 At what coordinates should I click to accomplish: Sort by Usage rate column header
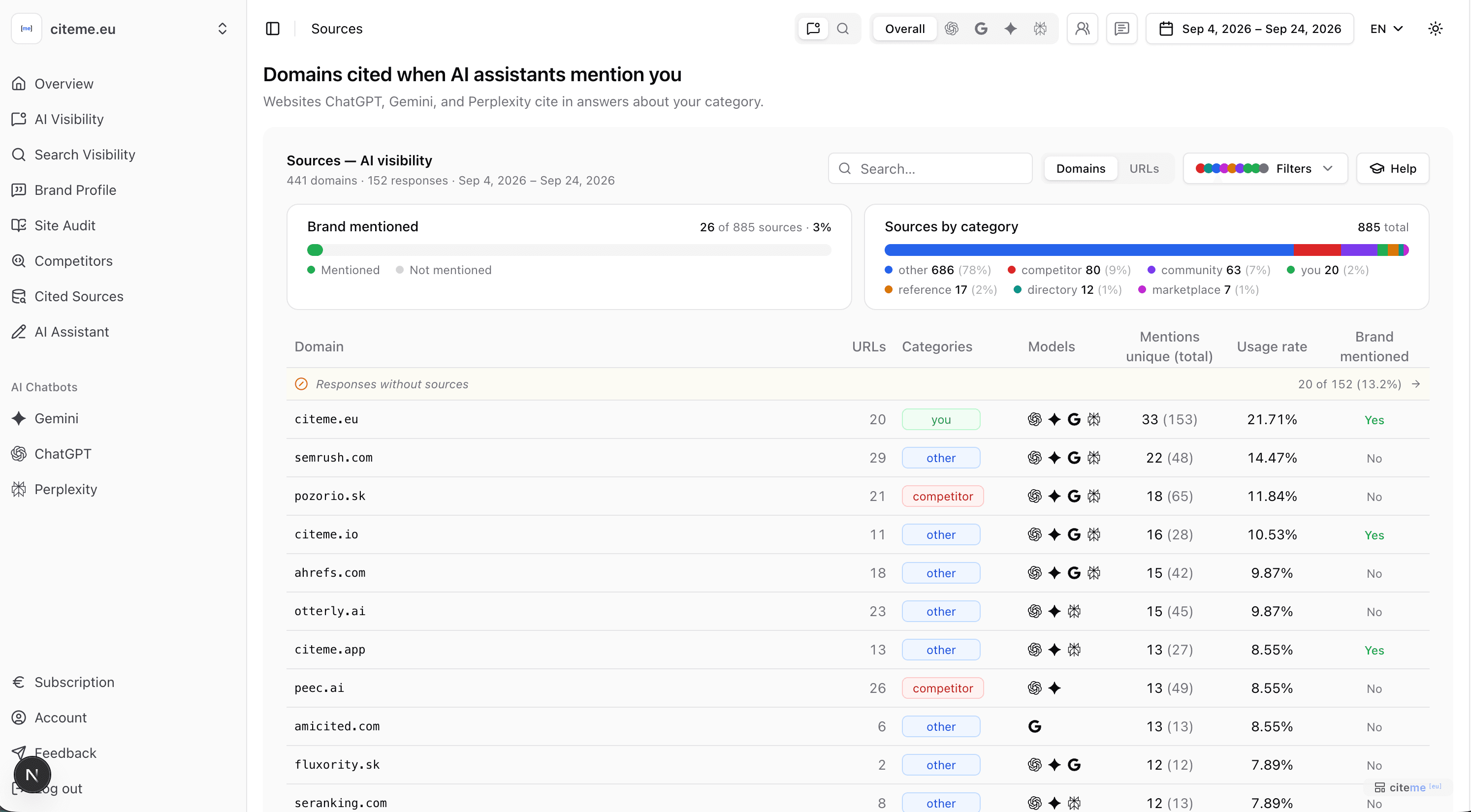(x=1272, y=346)
